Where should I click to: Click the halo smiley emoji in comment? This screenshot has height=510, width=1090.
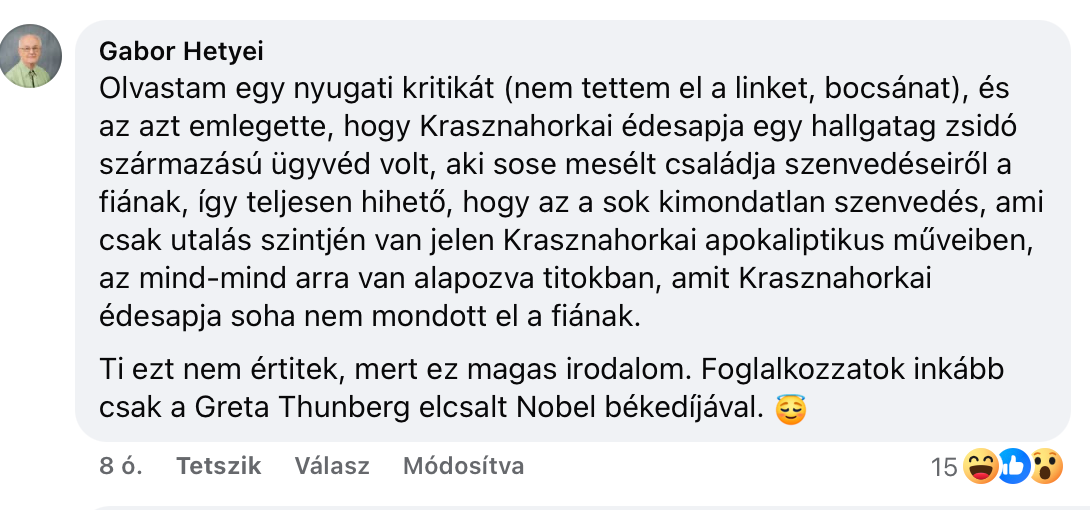tap(790, 409)
